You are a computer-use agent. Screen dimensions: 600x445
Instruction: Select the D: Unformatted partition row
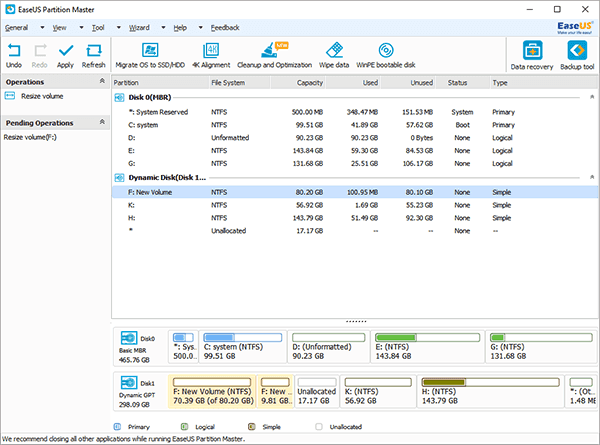(x=355, y=138)
